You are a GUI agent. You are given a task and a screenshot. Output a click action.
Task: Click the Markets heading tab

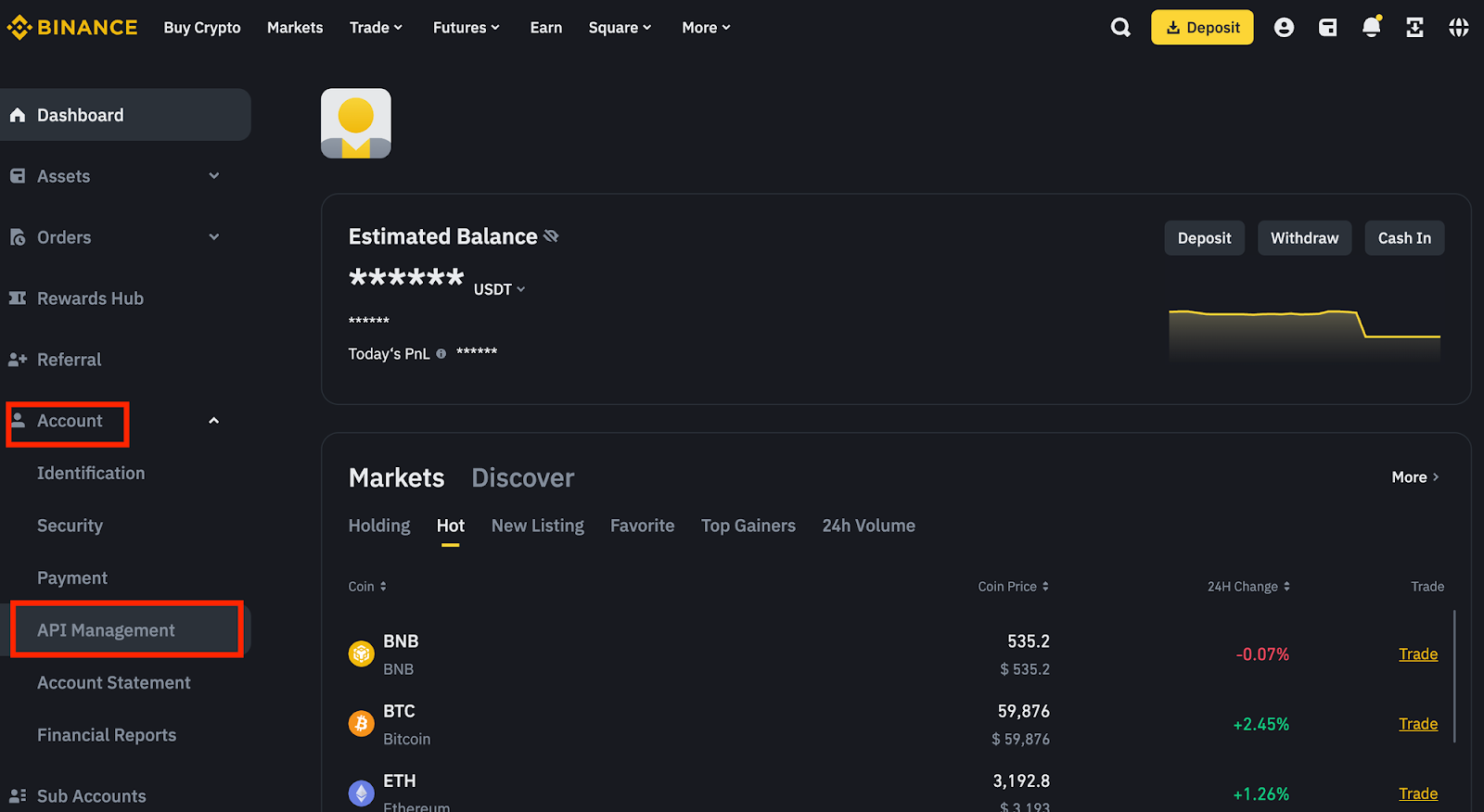coord(397,477)
